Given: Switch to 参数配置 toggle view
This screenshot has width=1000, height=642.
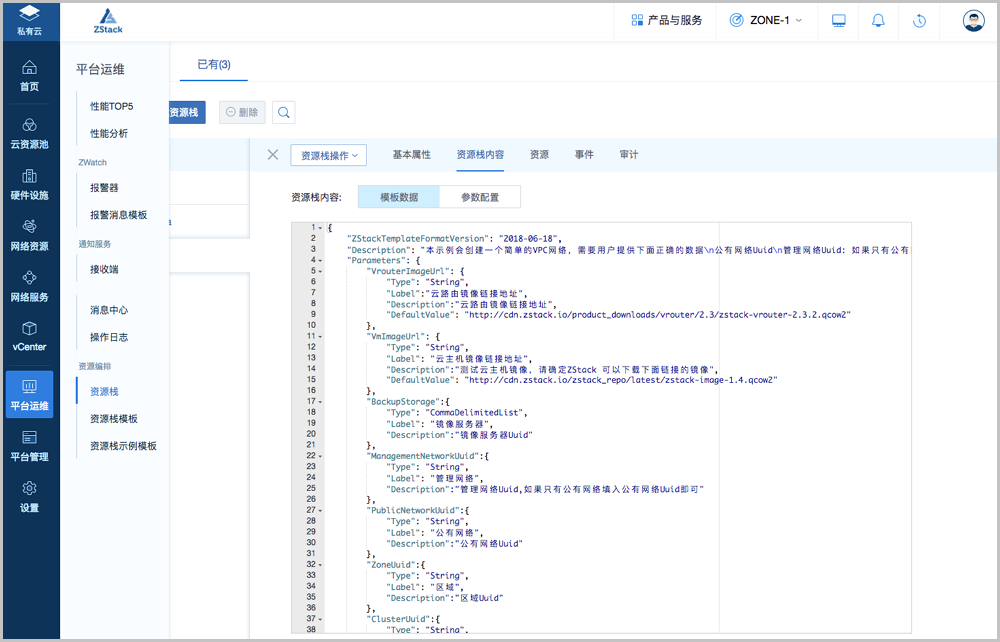Looking at the screenshot, I should [480, 197].
